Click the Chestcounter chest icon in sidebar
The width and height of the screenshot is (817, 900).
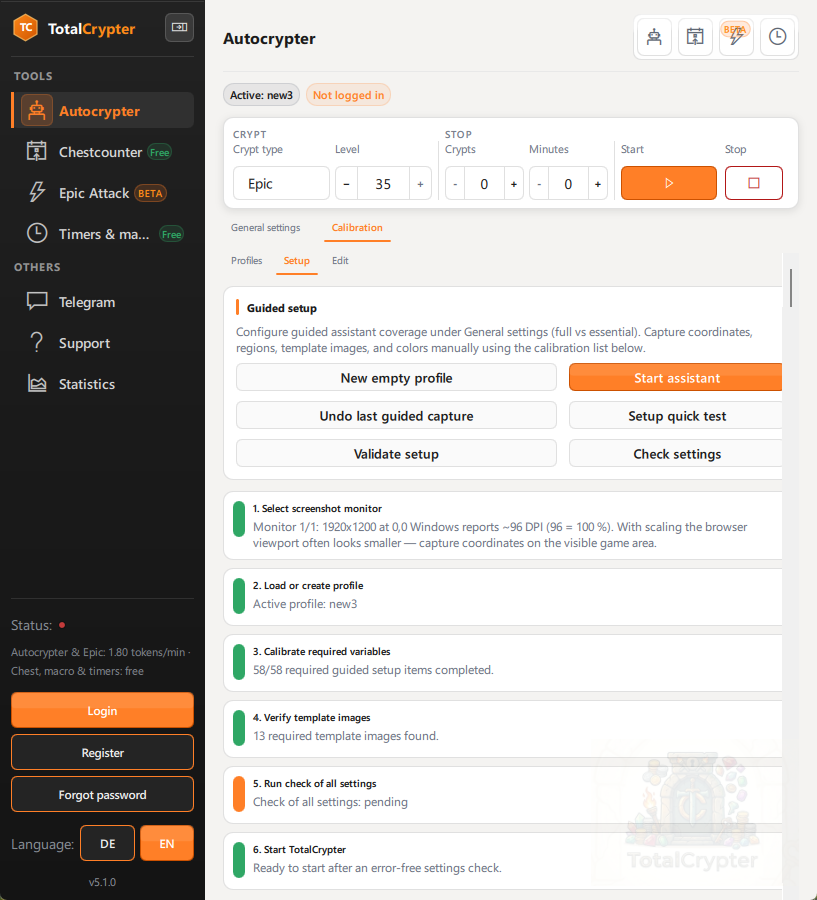pyautogui.click(x=37, y=152)
